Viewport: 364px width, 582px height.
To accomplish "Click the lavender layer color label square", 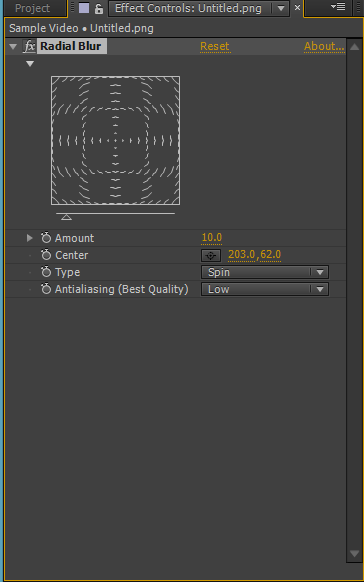I will pos(84,8).
